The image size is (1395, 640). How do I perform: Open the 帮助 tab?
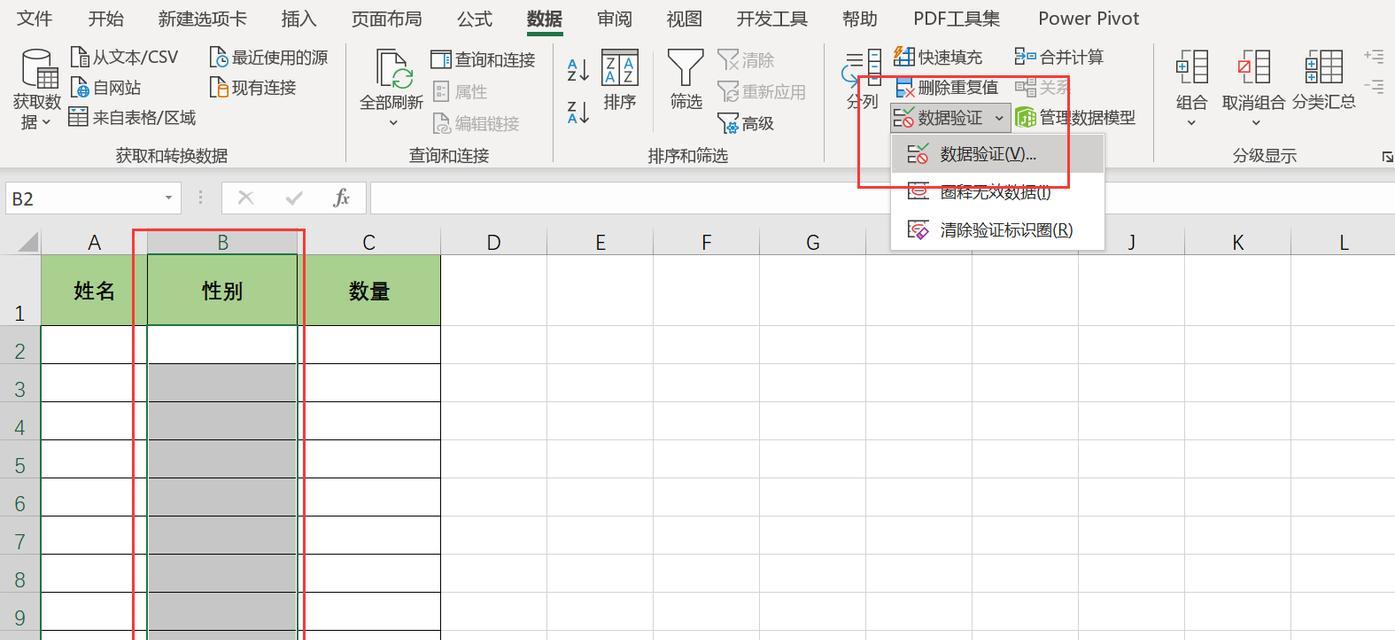point(860,19)
